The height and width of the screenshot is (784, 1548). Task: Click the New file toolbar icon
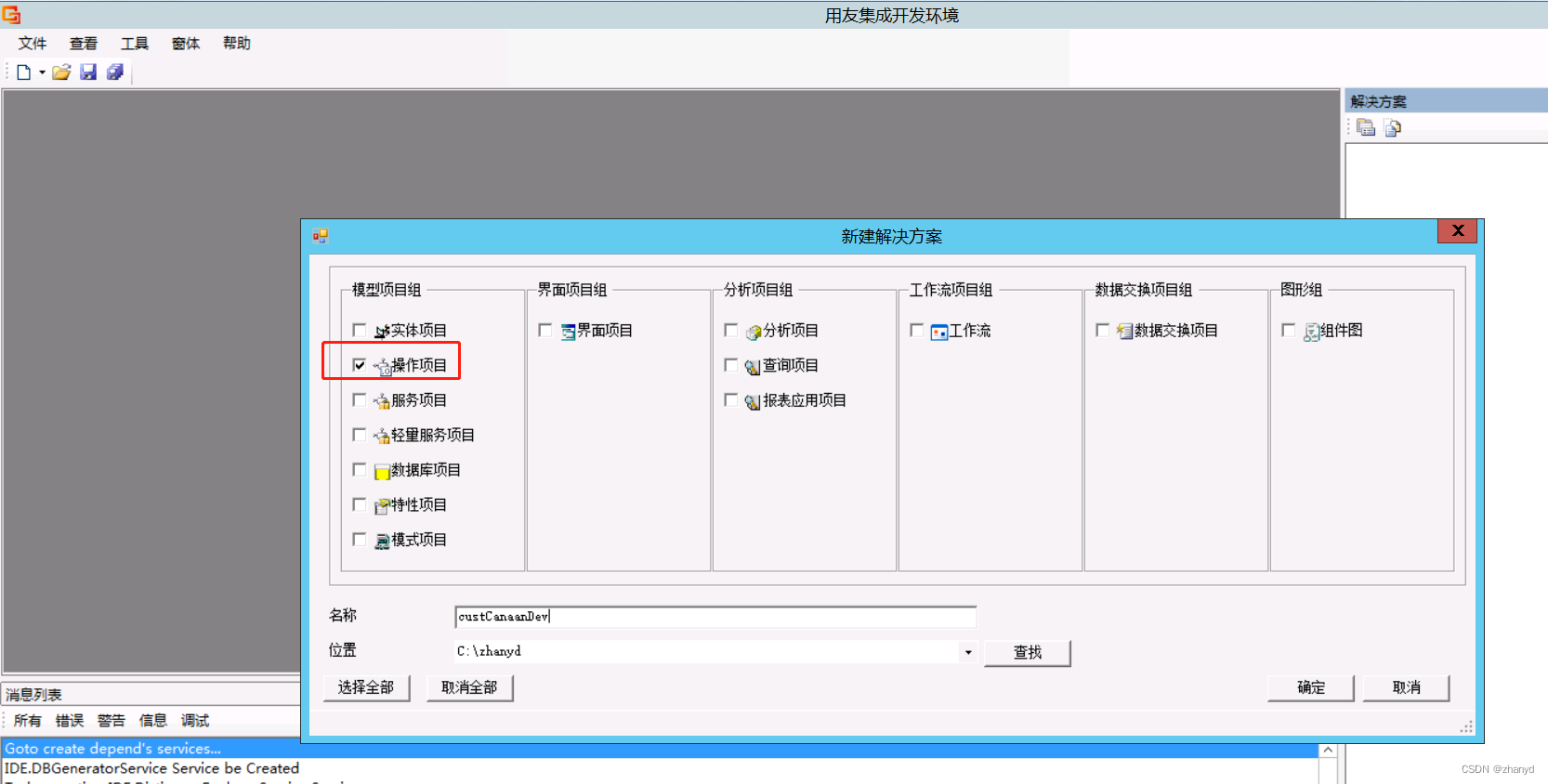pos(24,72)
